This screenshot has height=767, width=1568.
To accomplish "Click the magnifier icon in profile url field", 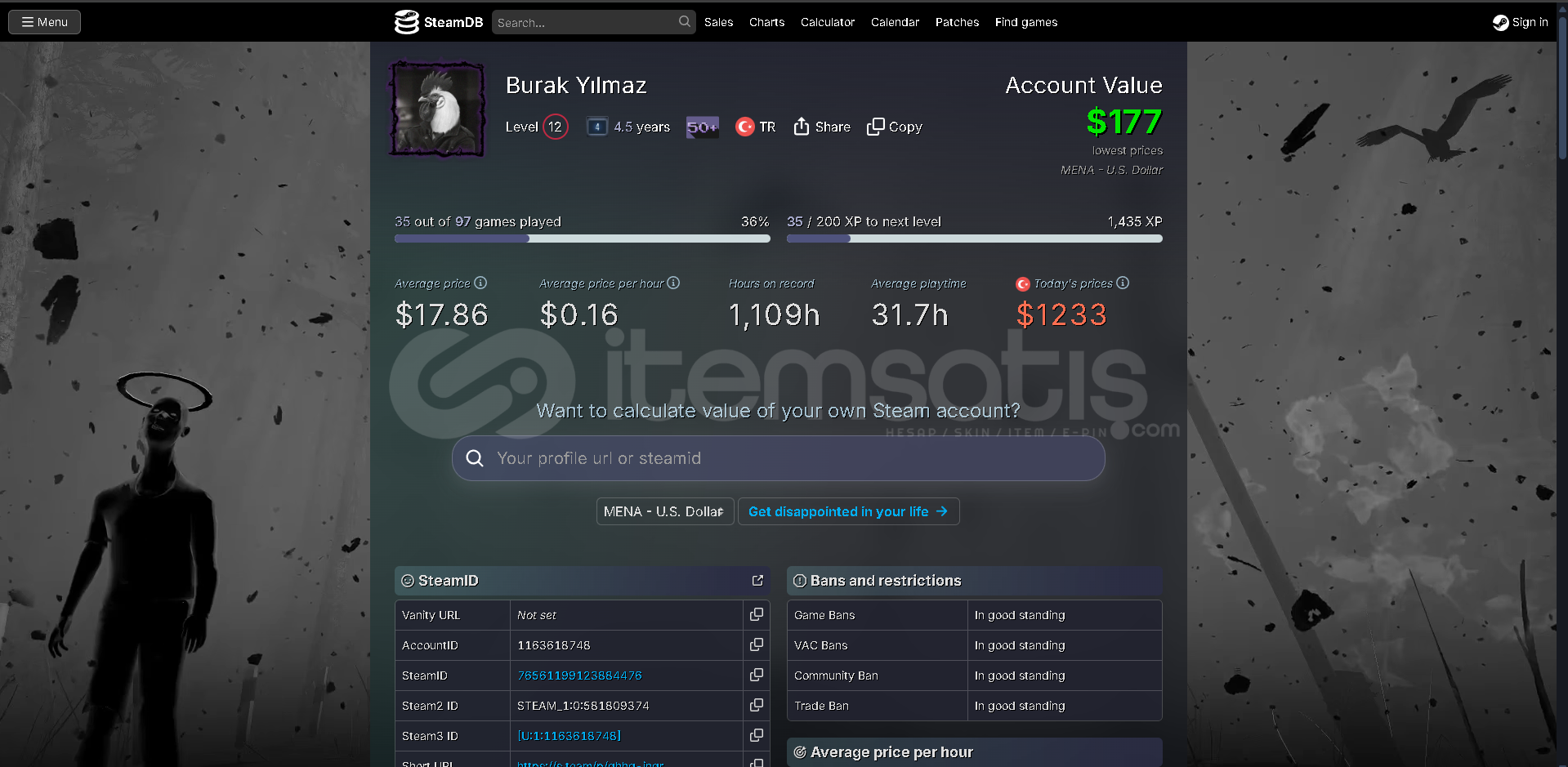I will pyautogui.click(x=475, y=458).
